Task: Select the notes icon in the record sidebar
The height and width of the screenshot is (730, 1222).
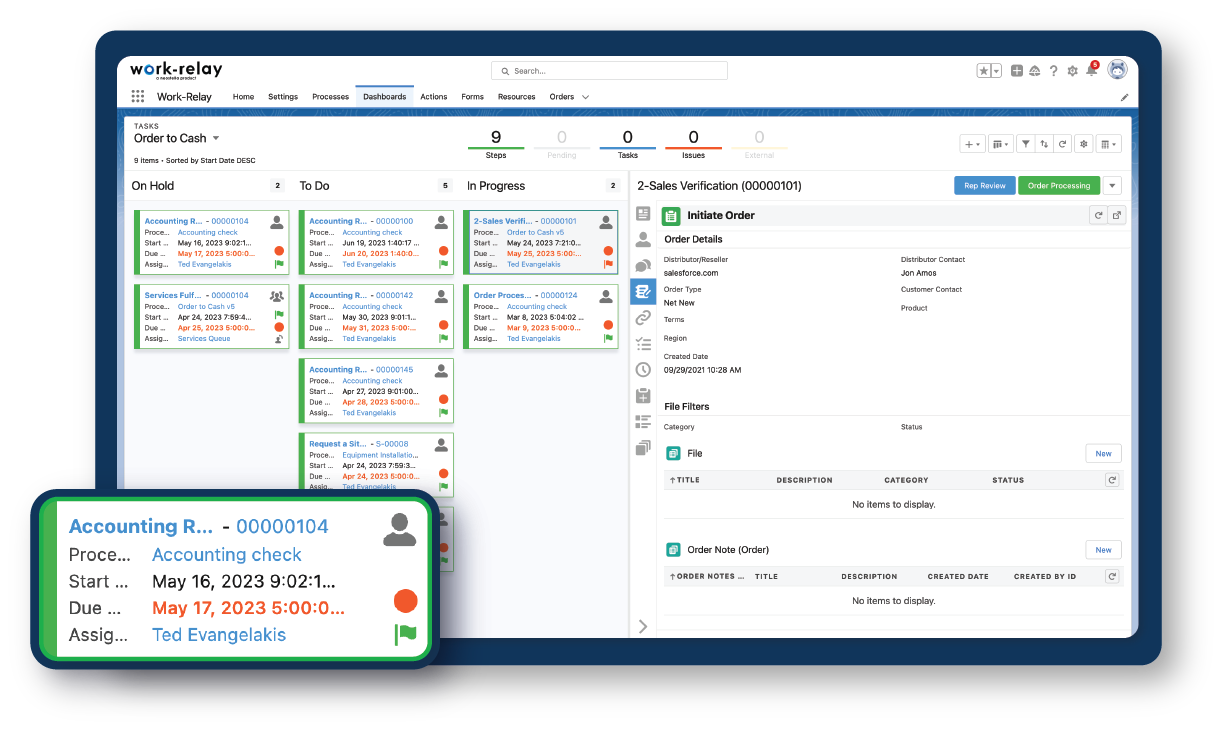Action: [x=643, y=291]
